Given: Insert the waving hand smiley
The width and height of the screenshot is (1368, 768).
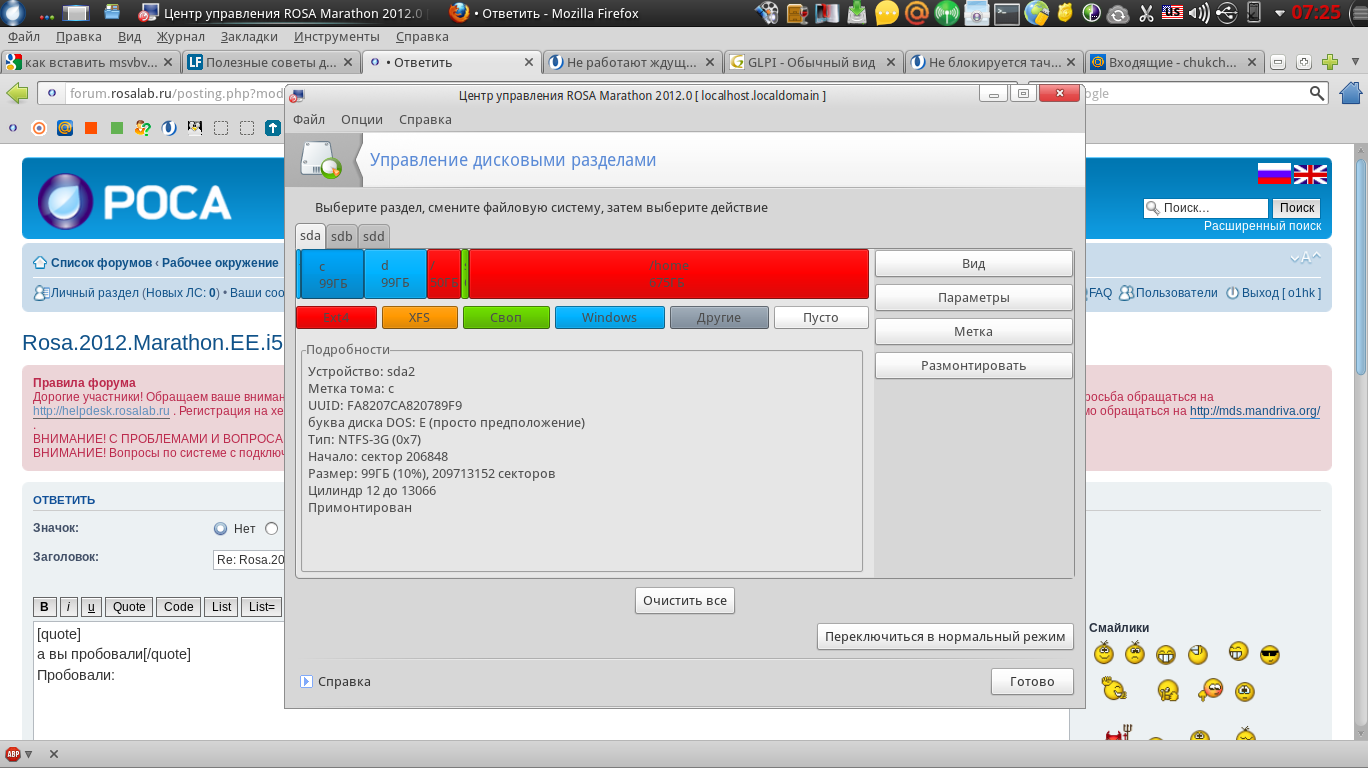Looking at the screenshot, I should 1112,689.
